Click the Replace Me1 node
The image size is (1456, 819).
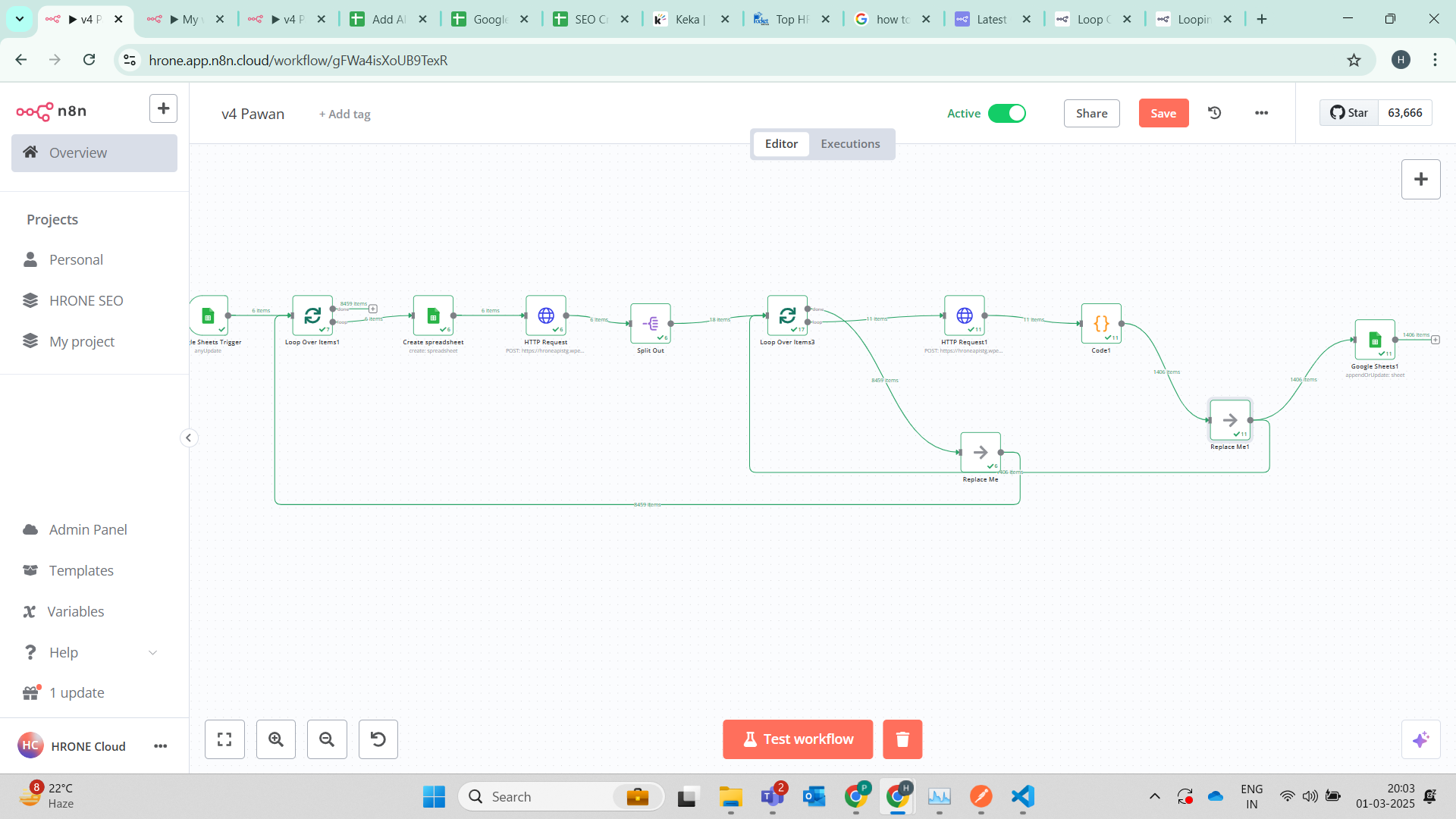coord(1230,420)
